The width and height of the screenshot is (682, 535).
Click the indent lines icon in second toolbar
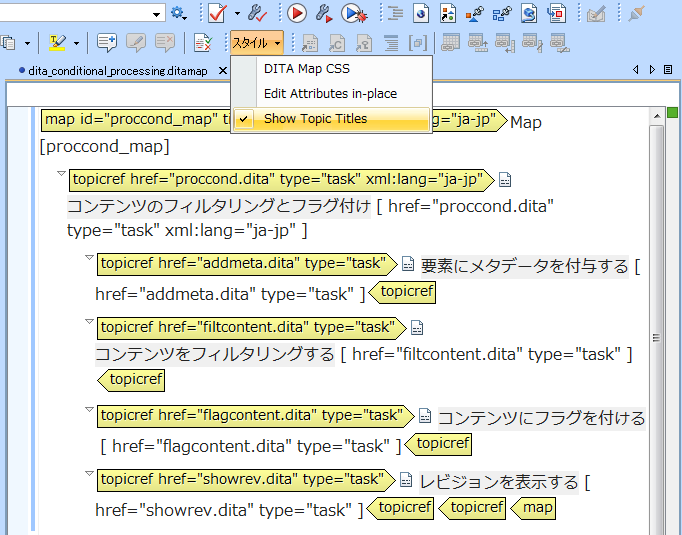[391, 43]
